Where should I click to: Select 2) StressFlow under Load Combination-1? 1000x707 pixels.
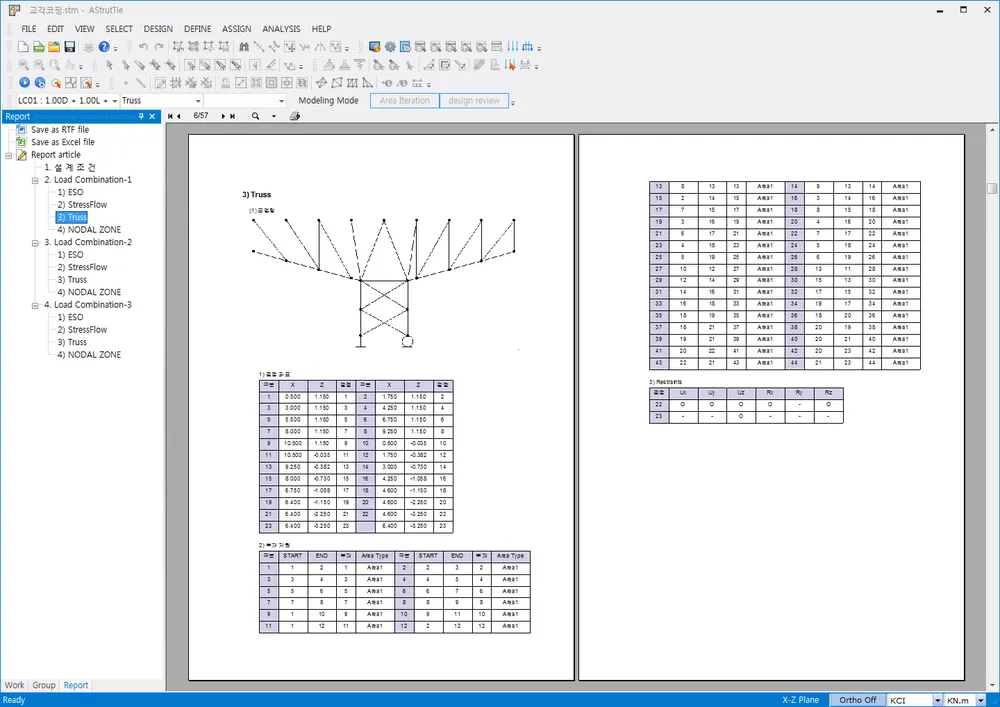[82, 205]
